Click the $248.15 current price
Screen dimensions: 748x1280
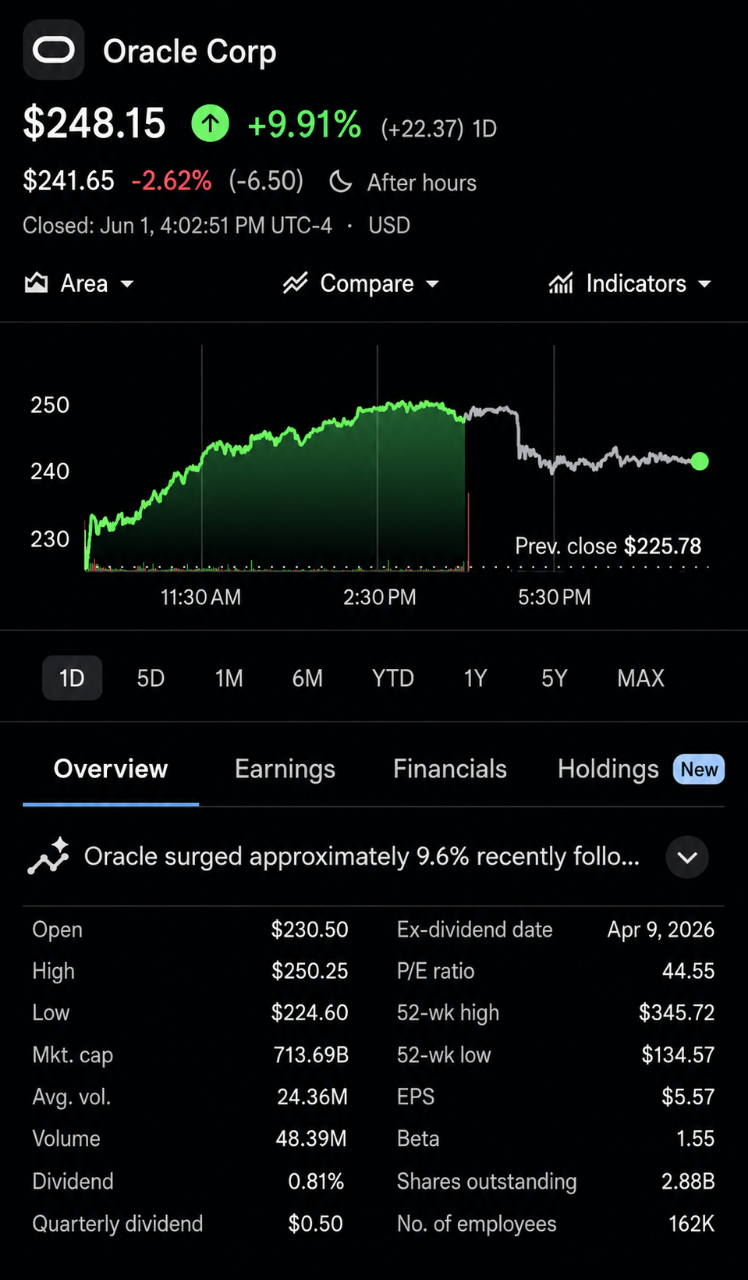(95, 124)
